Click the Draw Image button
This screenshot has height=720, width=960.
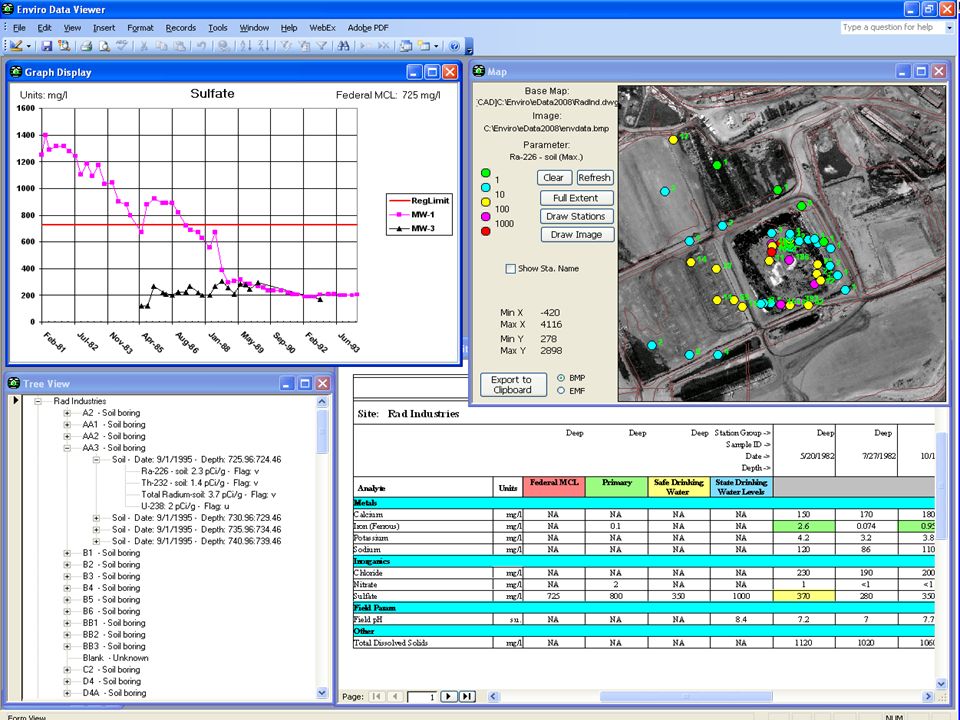click(576, 234)
